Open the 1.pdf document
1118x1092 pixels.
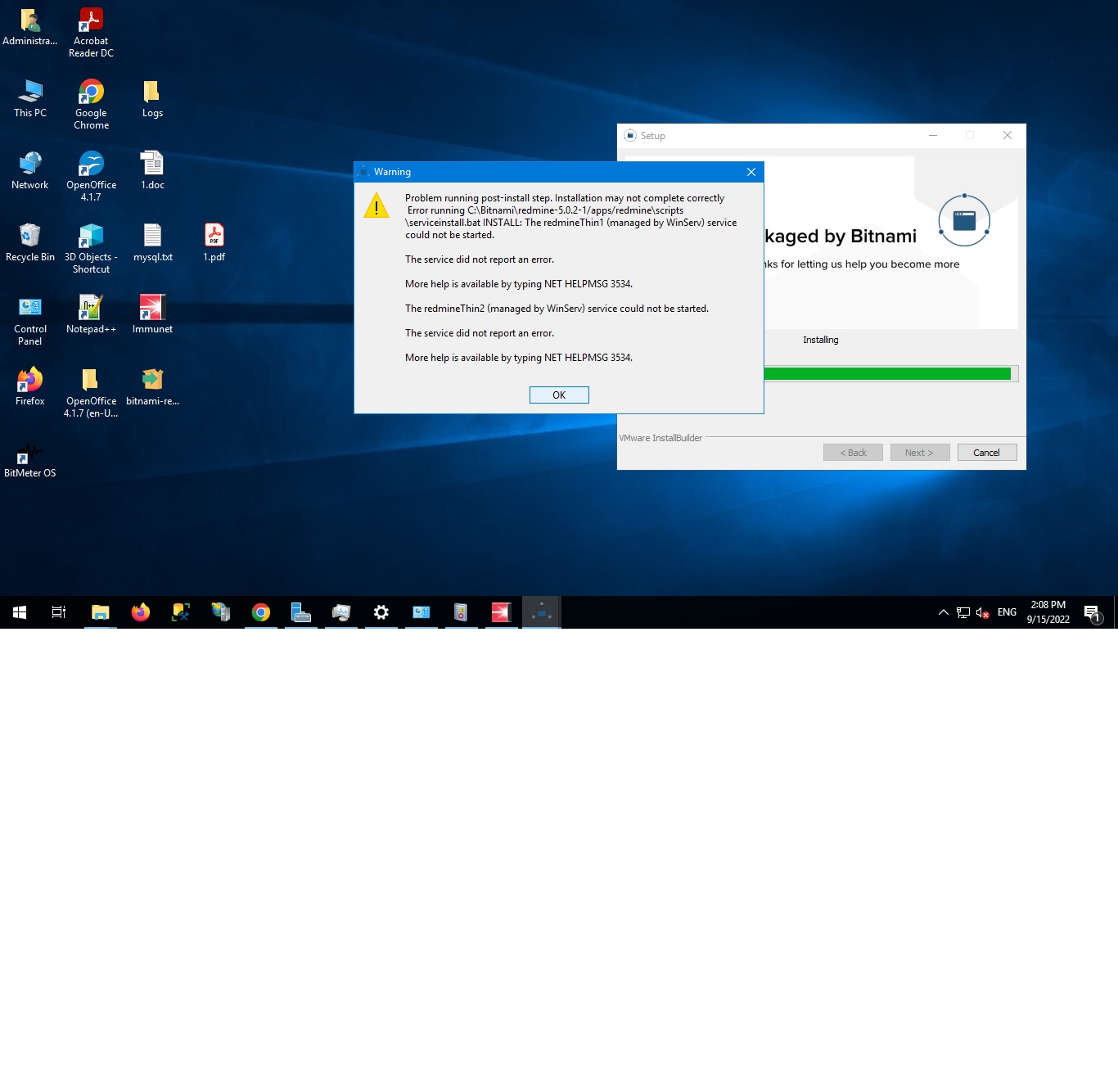pyautogui.click(x=214, y=237)
